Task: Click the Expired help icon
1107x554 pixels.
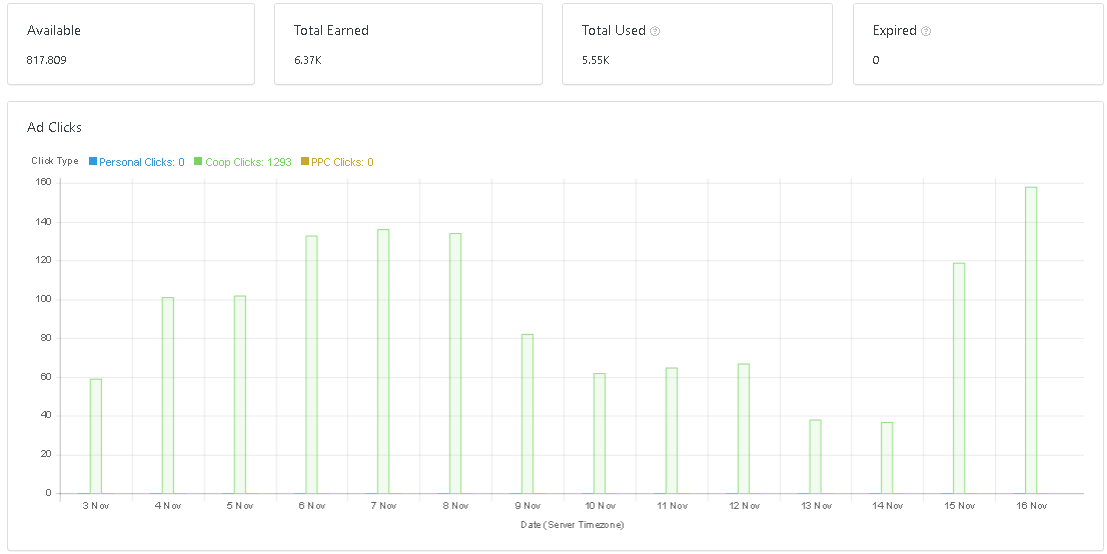Action: [926, 31]
